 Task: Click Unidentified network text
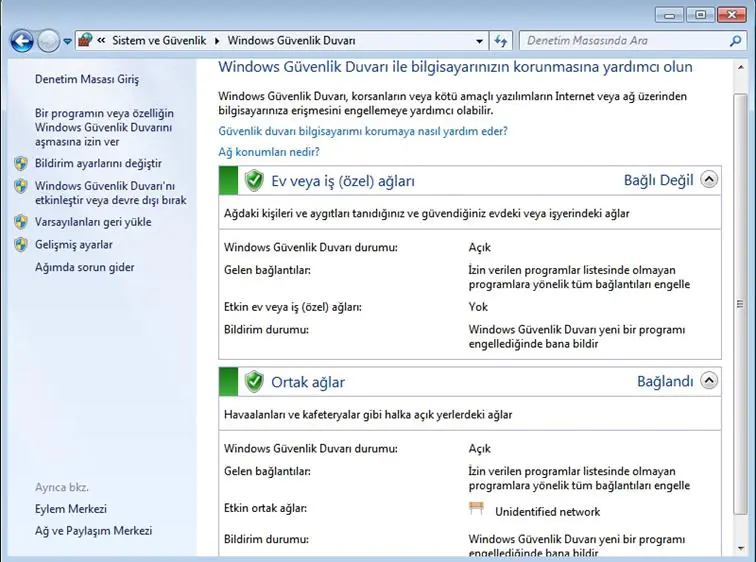pos(548,512)
